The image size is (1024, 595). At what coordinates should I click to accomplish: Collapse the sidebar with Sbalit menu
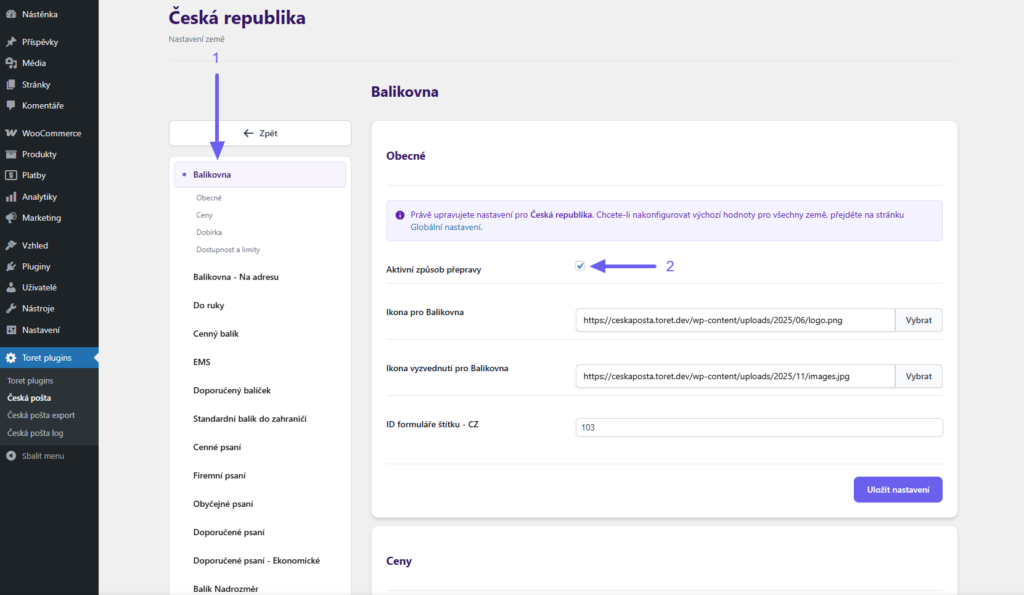(42, 456)
